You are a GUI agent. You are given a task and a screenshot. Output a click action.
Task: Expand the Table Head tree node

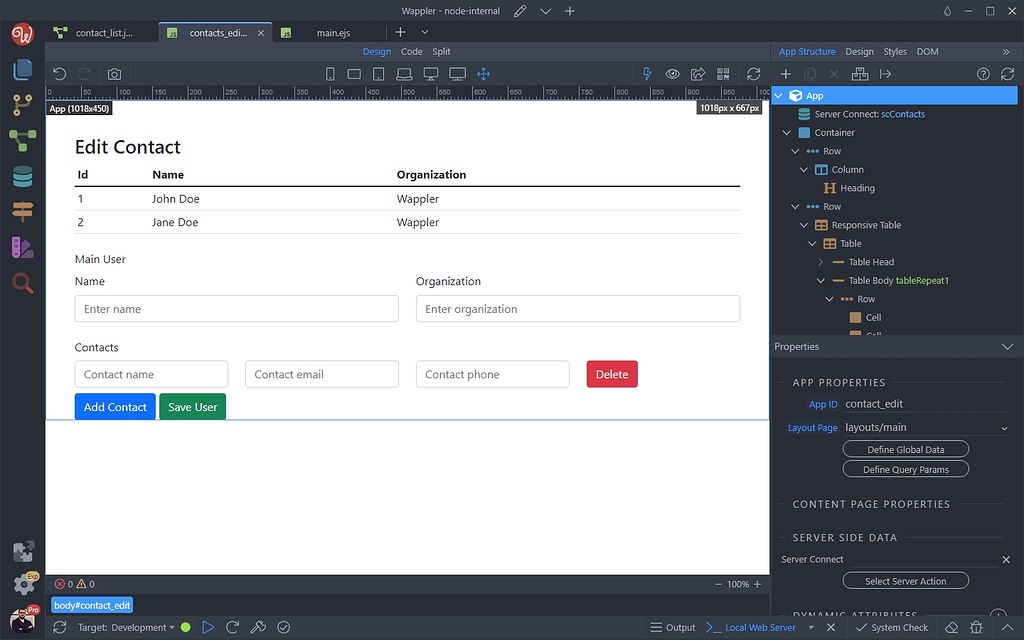820,261
